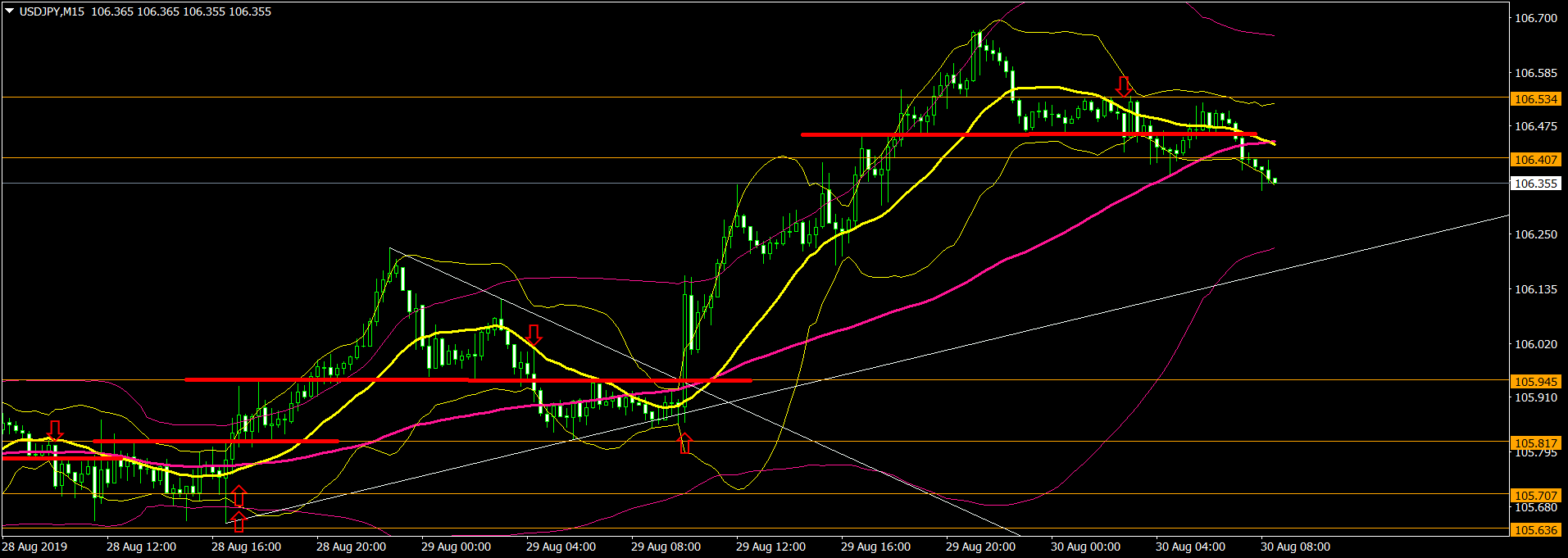This screenshot has width=1568, height=558.
Task: Click the OHLC values 106.365 106.365 106.355 106.355
Action: pos(181,11)
